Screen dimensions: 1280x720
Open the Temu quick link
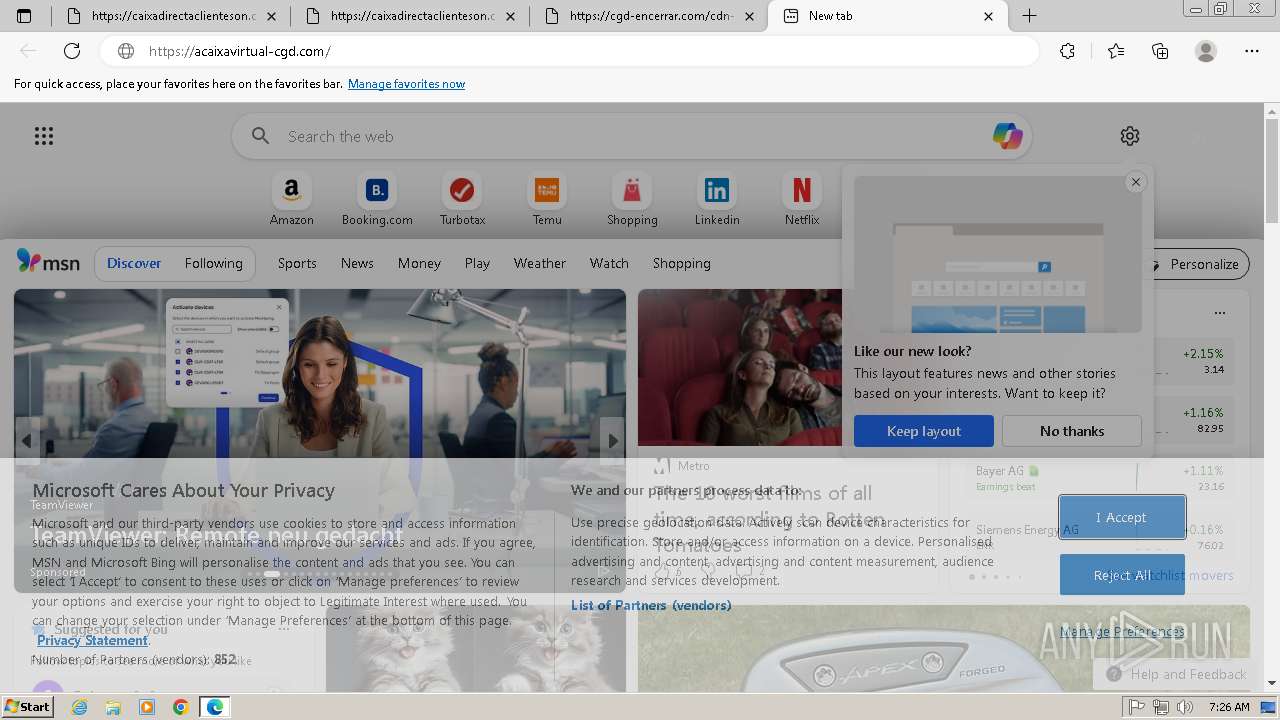tap(547, 199)
